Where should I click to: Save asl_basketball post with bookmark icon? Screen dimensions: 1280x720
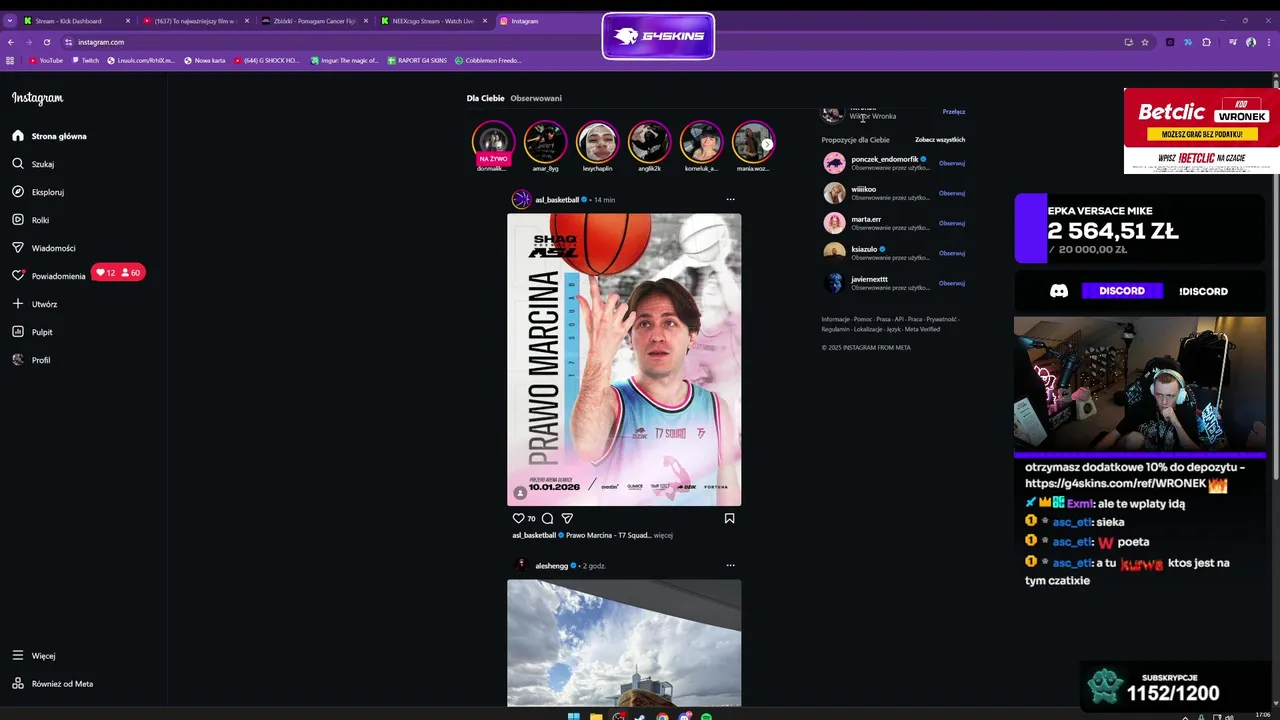coord(729,518)
